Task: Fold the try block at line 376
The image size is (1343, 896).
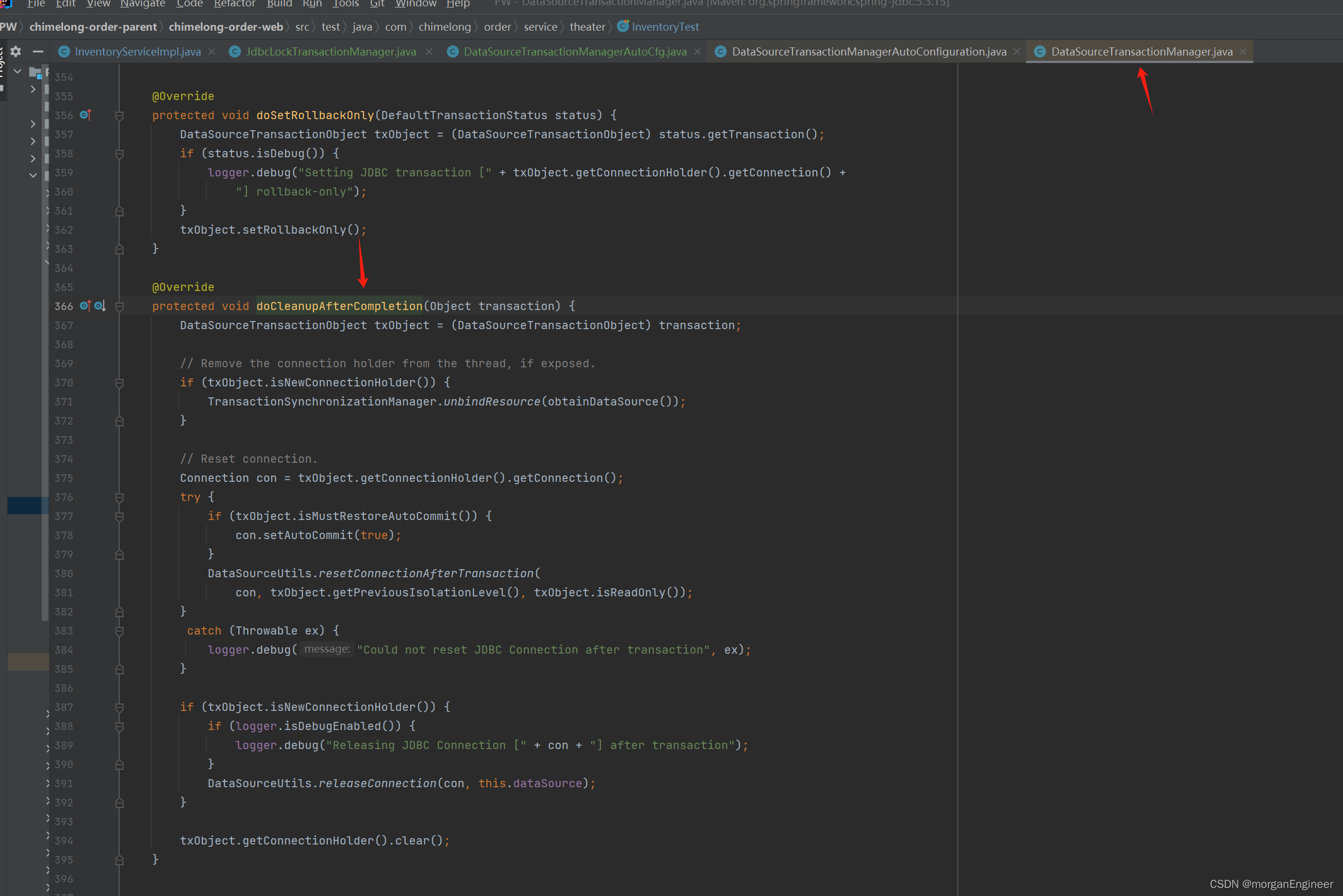Action: pyautogui.click(x=120, y=497)
